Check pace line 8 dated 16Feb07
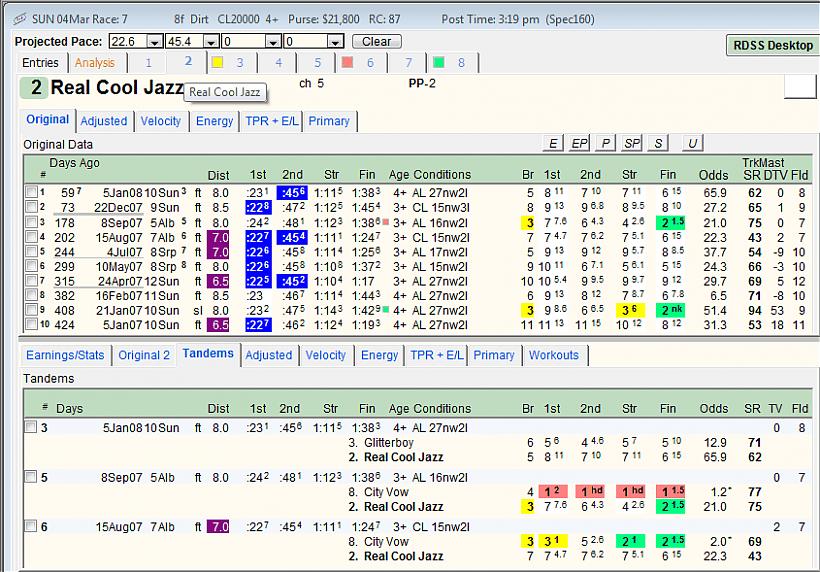This screenshot has height=572, width=820. (31, 295)
